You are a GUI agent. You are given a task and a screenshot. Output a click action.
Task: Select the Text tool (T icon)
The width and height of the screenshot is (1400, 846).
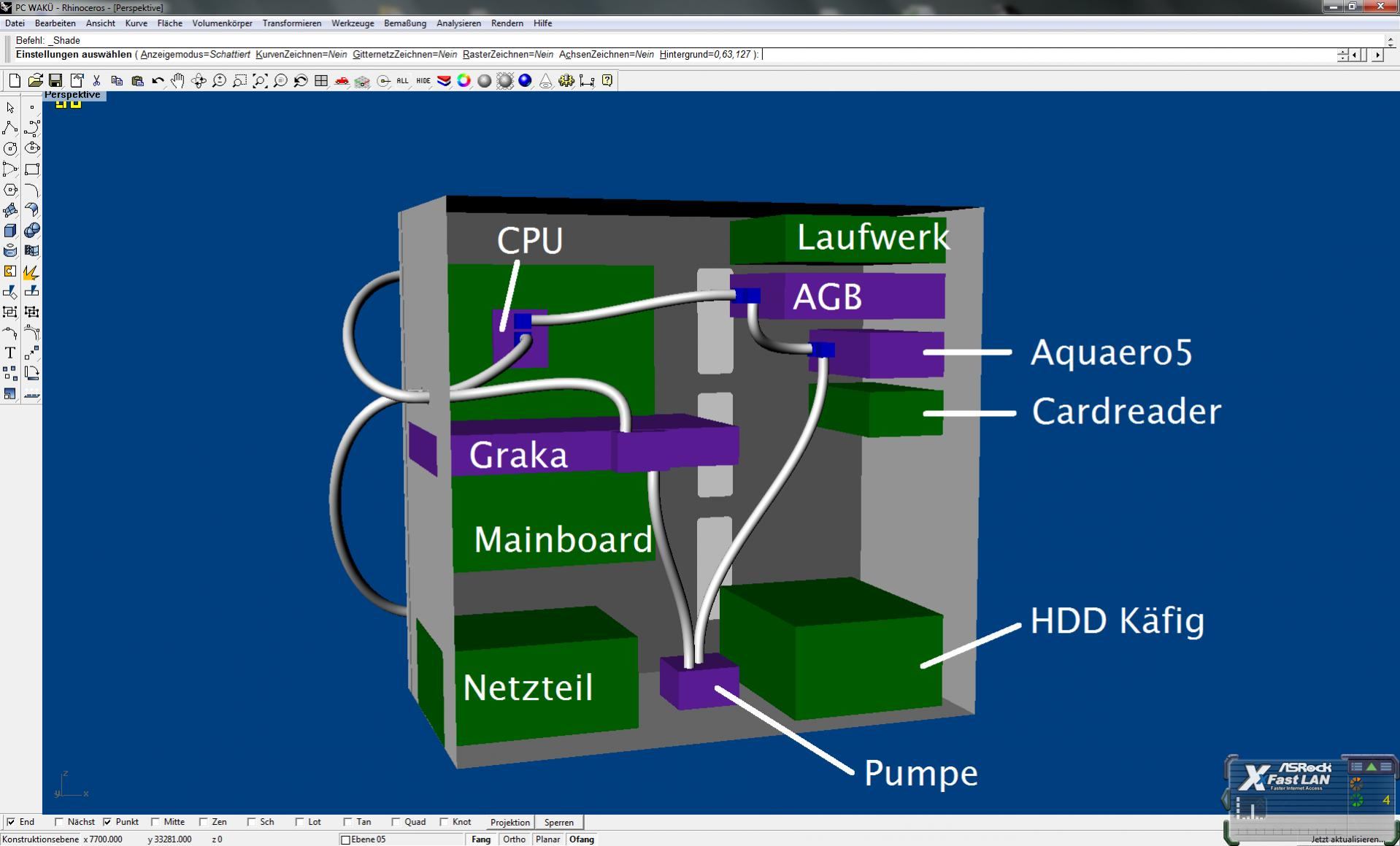coord(10,353)
